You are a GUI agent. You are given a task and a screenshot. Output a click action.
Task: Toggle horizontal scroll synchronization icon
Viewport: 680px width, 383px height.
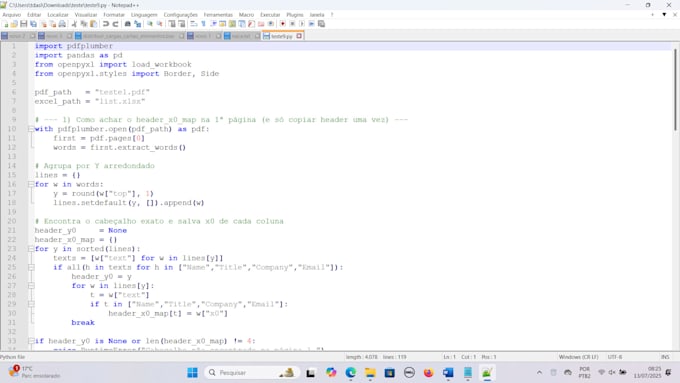pyautogui.click(x=182, y=24)
